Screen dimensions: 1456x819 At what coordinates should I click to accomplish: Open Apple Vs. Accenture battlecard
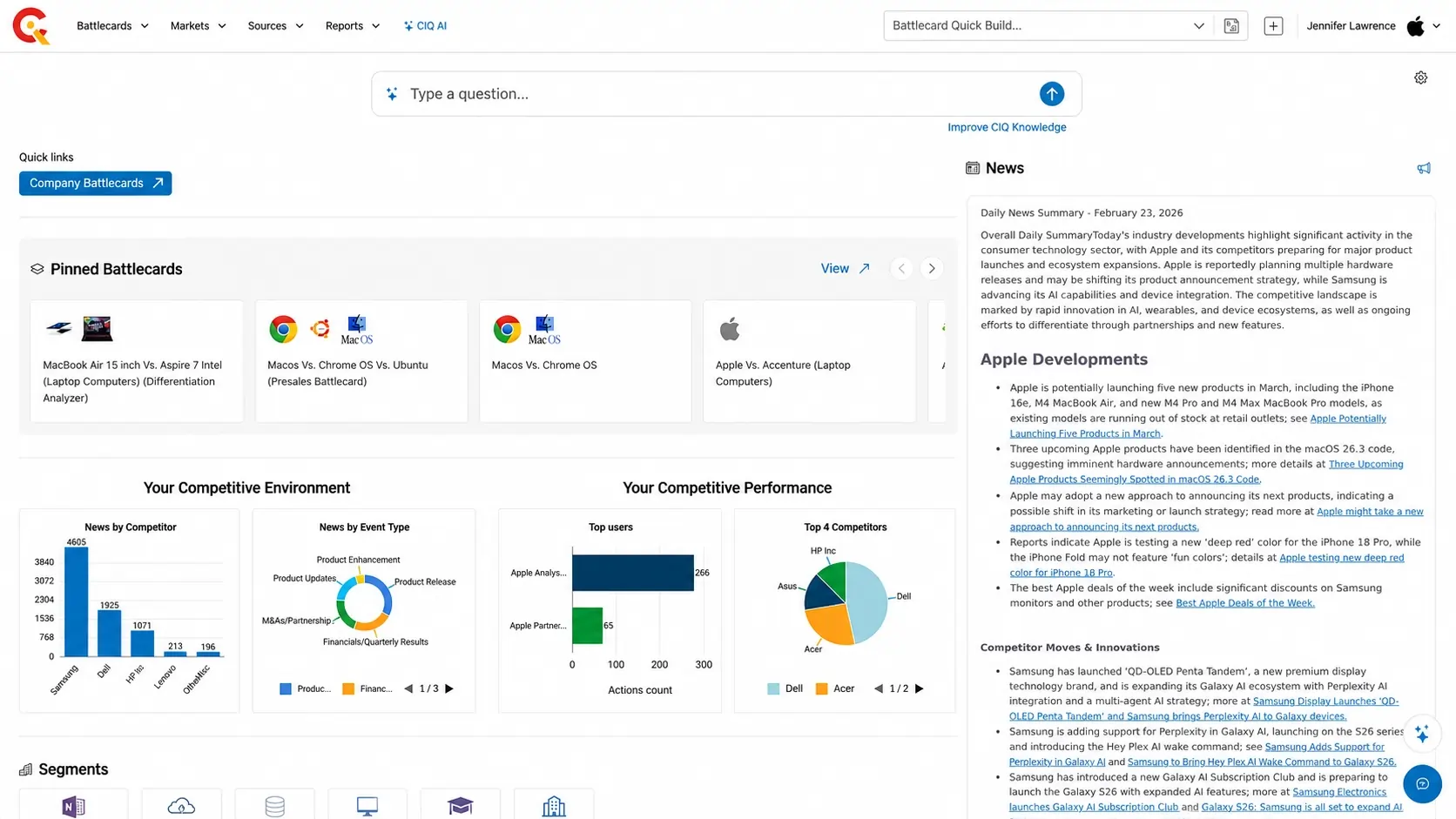click(809, 361)
